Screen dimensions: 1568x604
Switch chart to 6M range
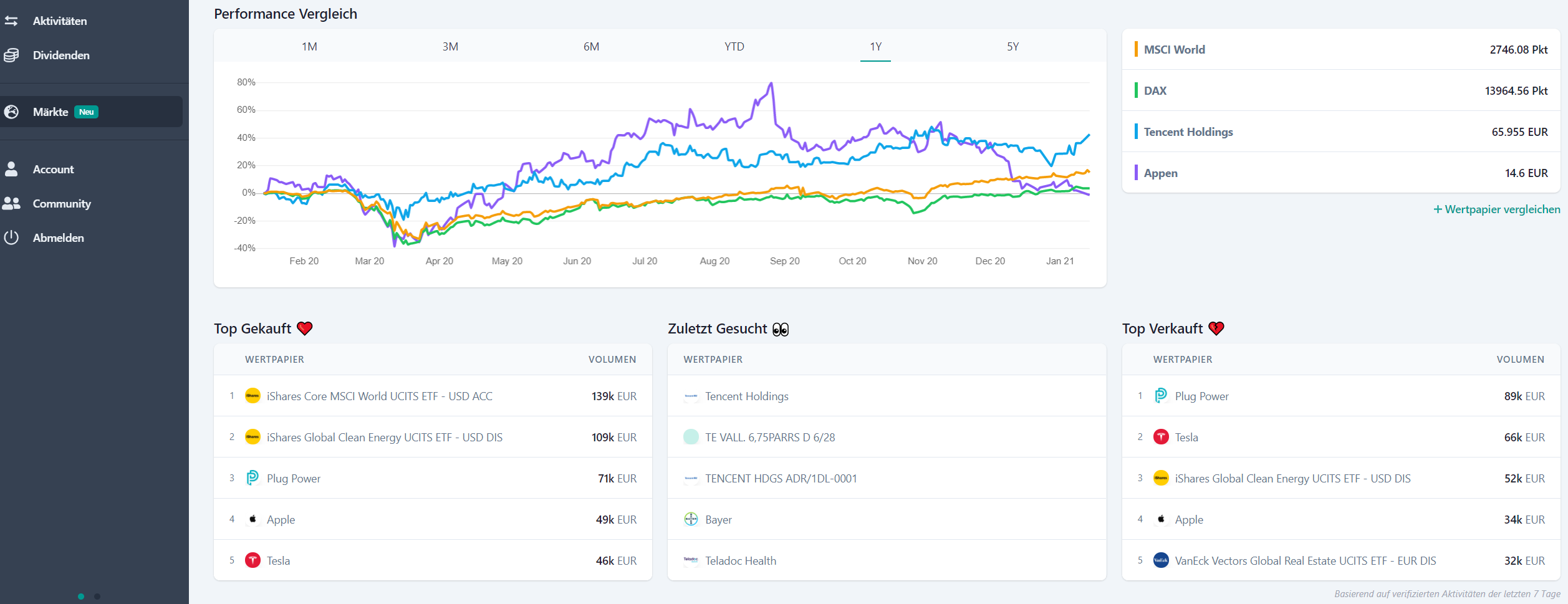pyautogui.click(x=591, y=47)
